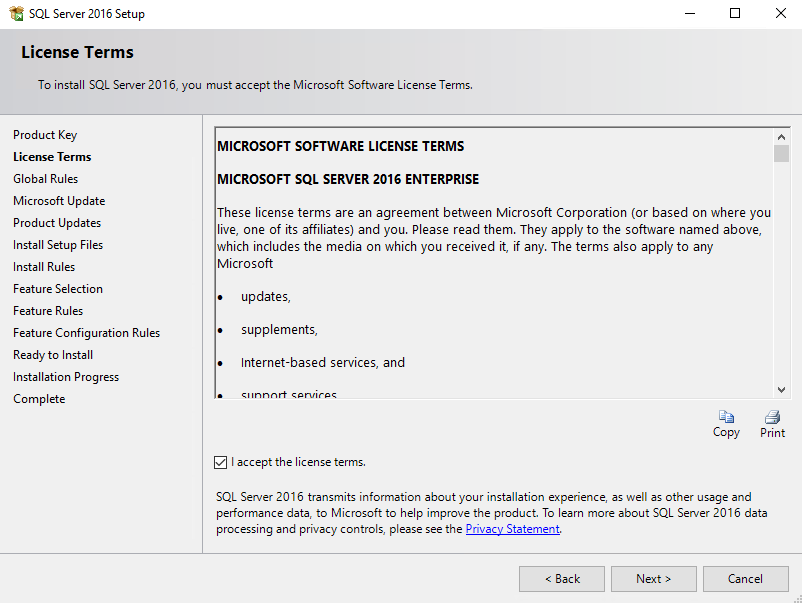Select the Feature Selection step
Viewport: 802px width, 603px height.
point(58,289)
